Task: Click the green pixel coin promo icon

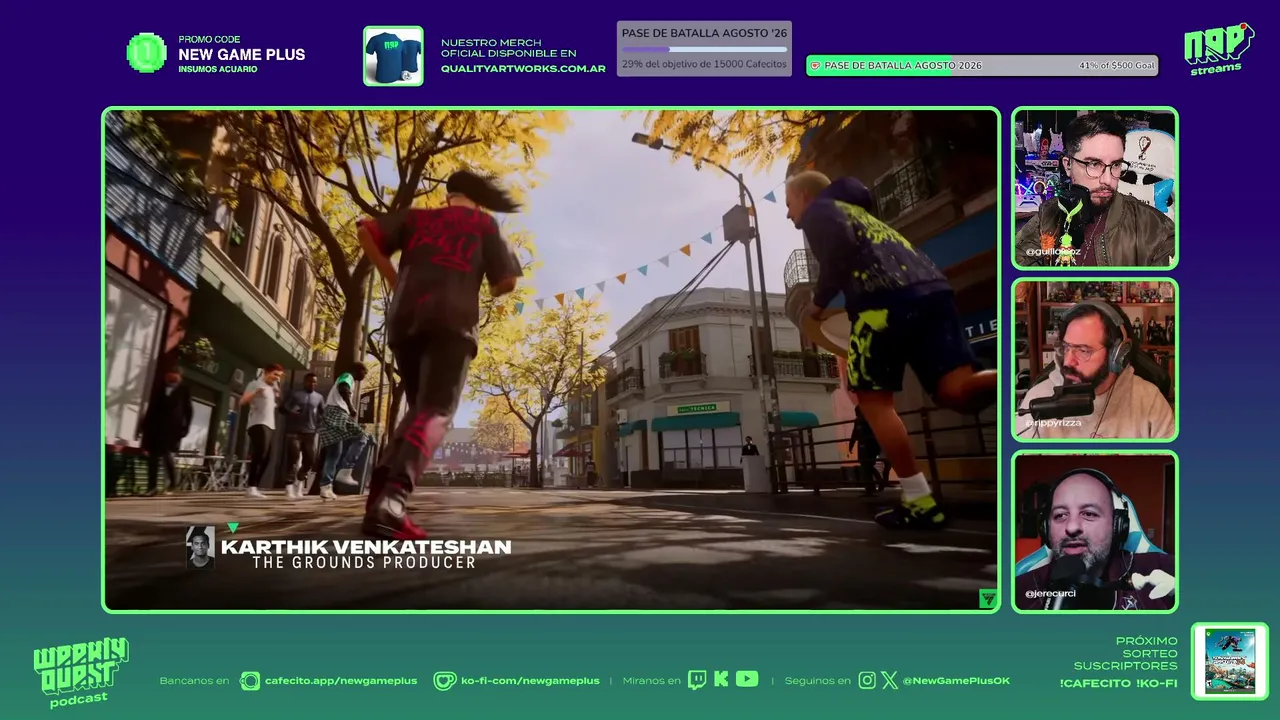Action: click(x=146, y=53)
